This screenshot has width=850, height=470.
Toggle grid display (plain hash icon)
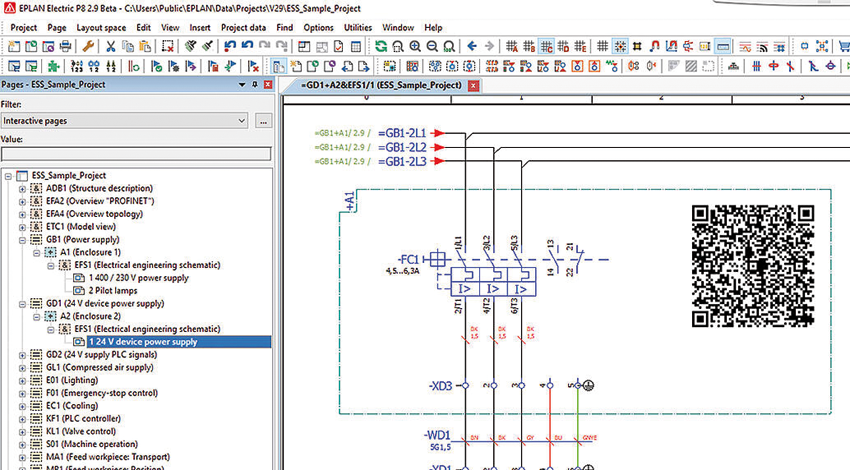(x=602, y=47)
